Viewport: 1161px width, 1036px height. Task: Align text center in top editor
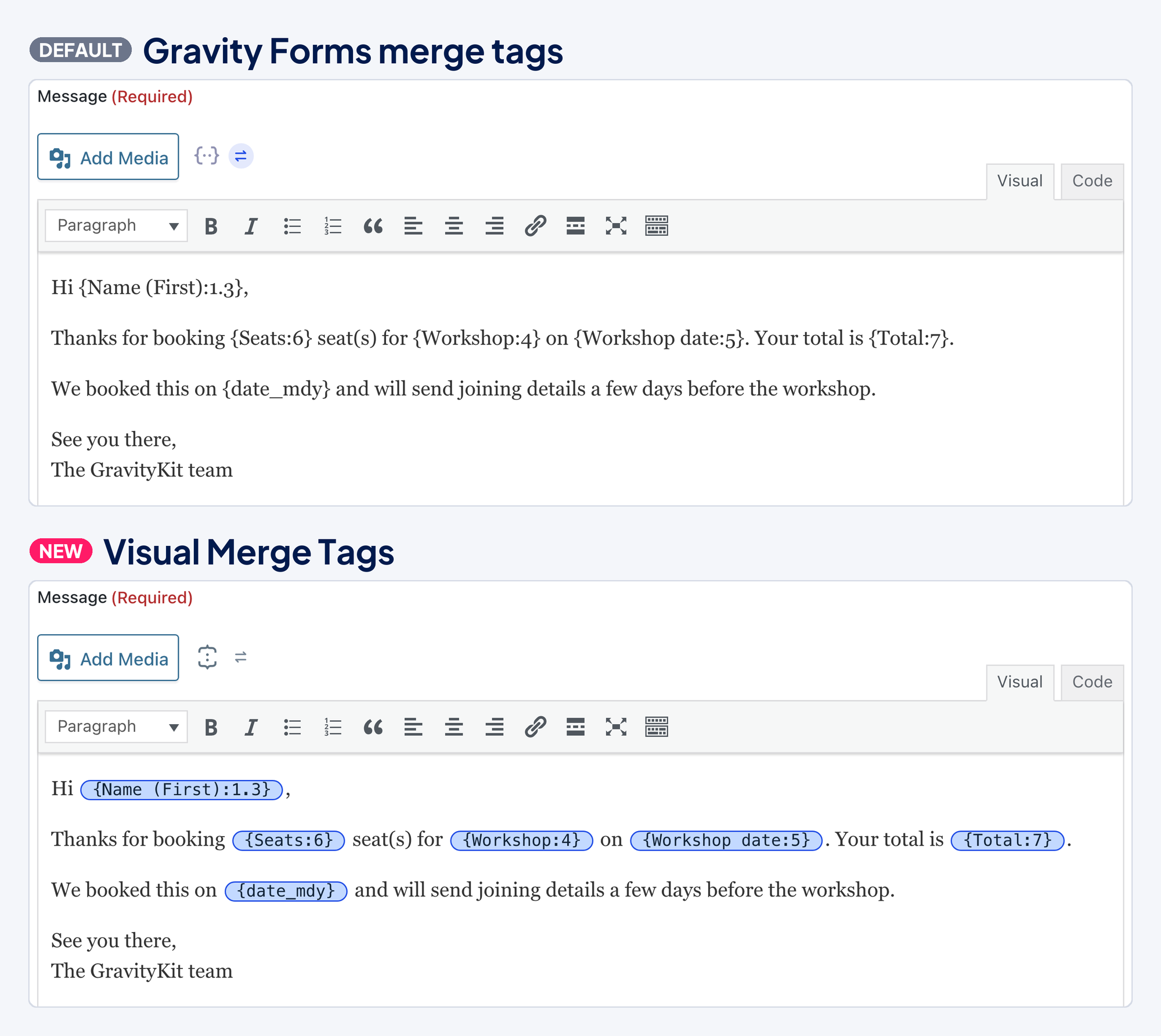tap(454, 226)
